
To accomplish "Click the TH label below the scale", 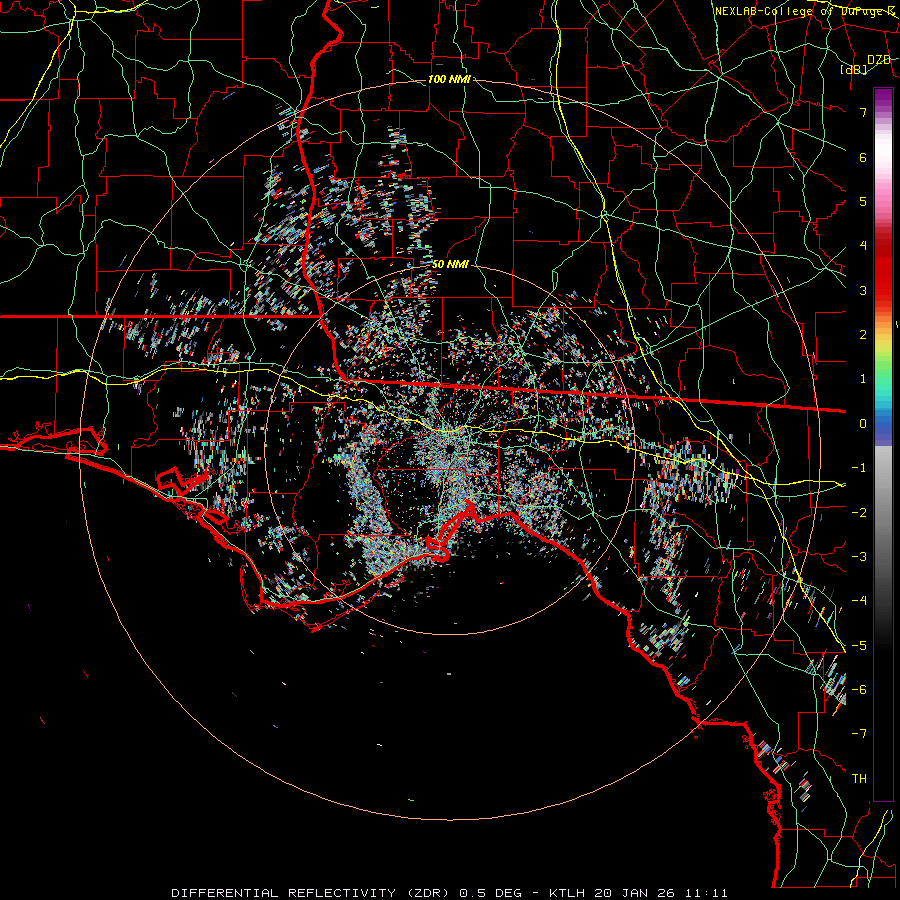I will point(859,779).
